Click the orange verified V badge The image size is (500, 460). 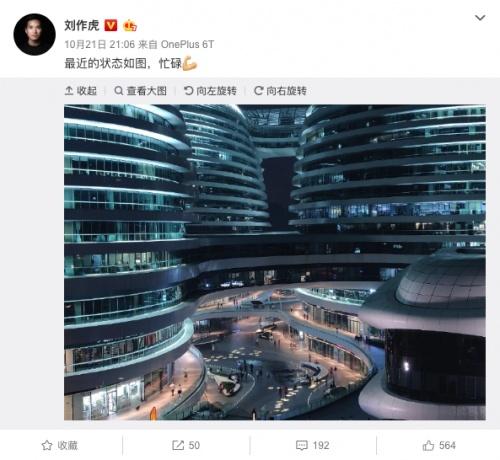click(x=111, y=25)
